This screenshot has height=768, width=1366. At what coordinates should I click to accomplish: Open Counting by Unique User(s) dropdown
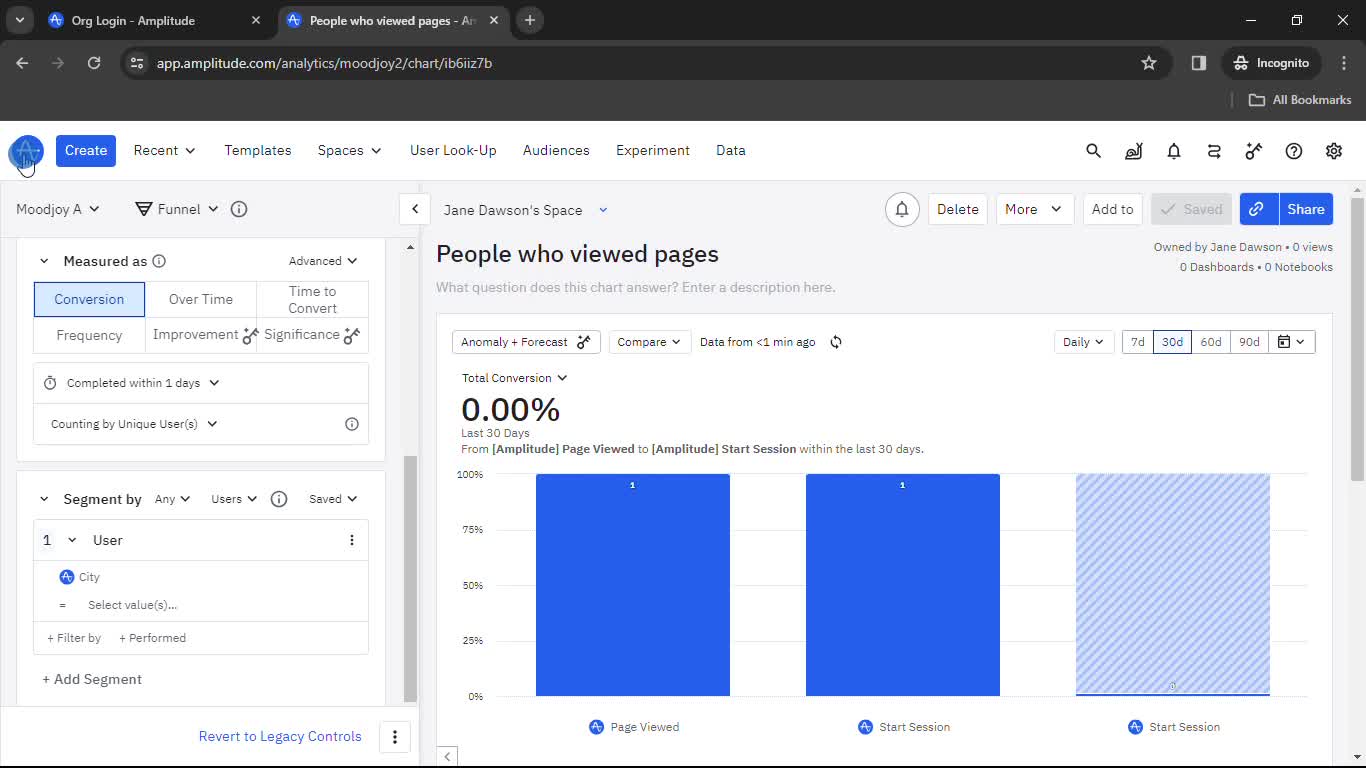[x=135, y=424]
